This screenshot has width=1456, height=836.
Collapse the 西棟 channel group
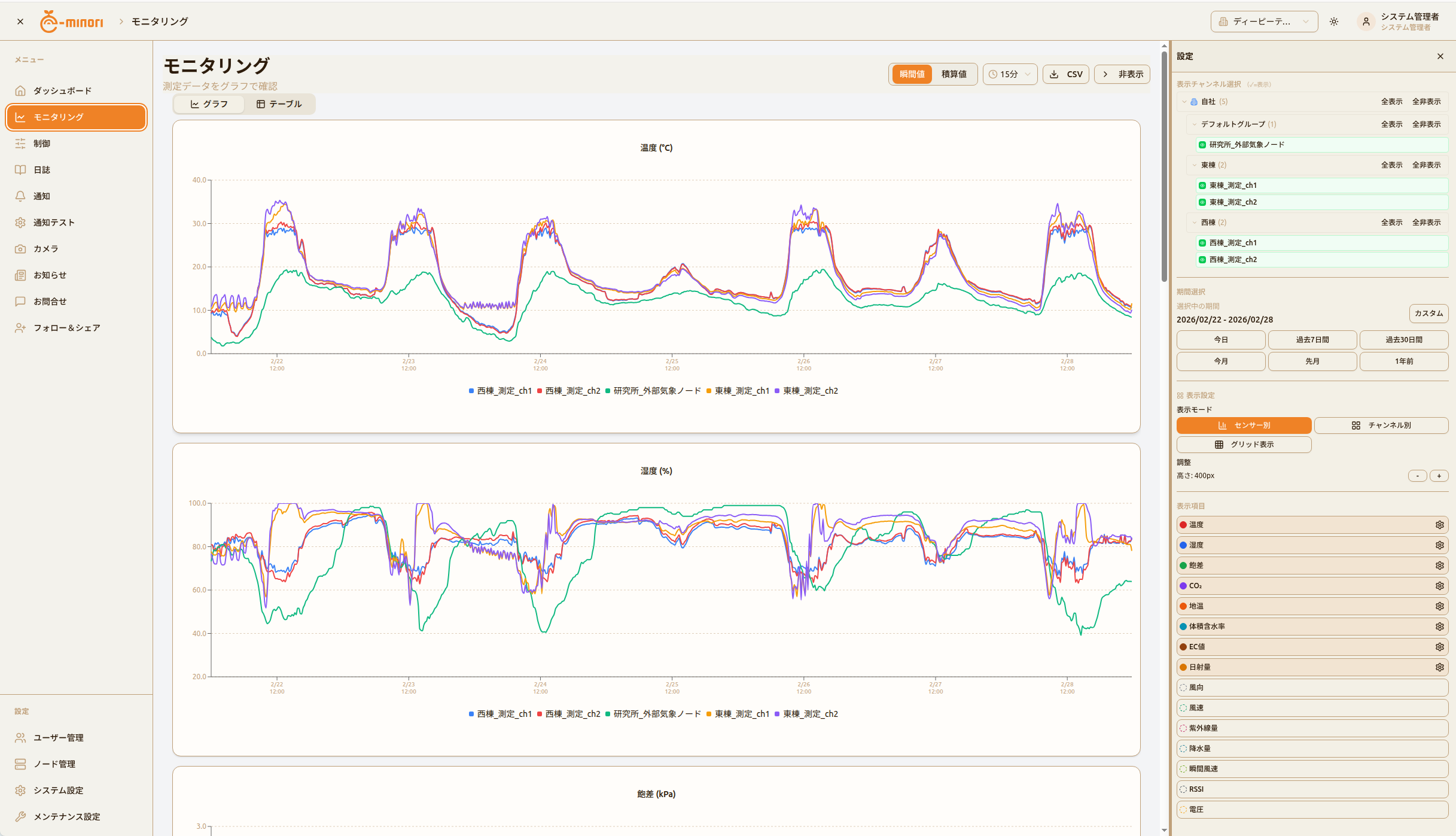1195,223
